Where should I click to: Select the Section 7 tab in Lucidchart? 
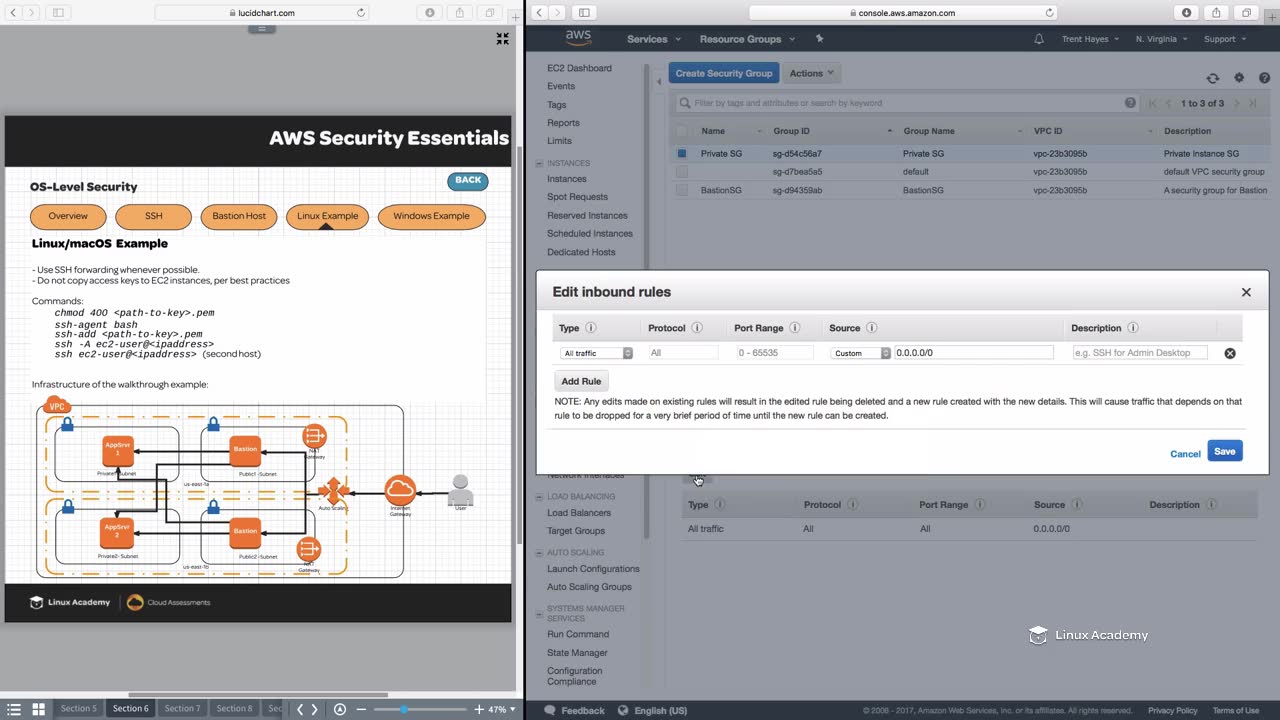click(x=182, y=709)
